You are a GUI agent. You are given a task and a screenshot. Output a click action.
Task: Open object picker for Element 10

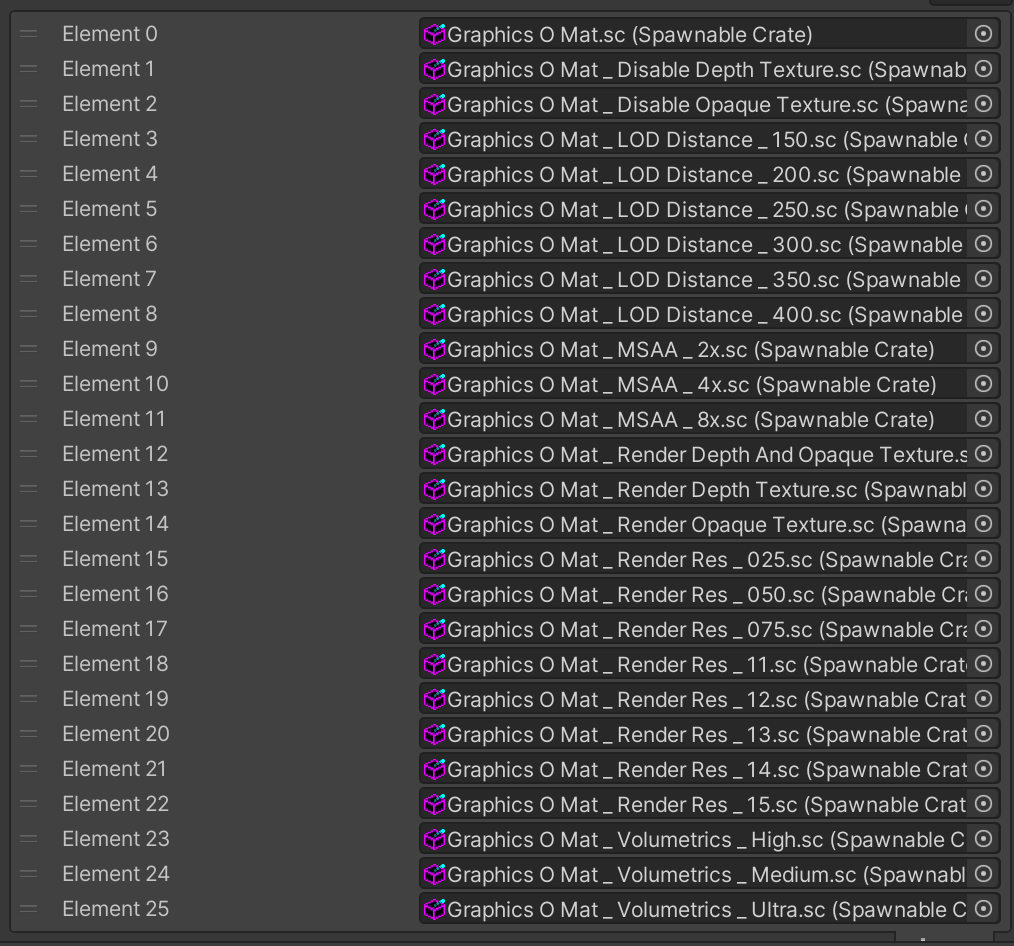983,383
